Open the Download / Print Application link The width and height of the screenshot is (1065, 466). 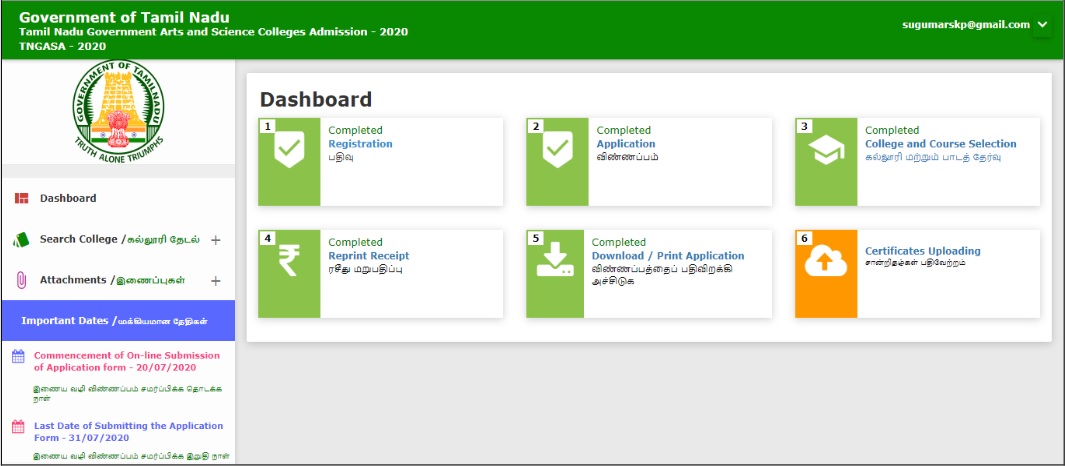click(x=668, y=256)
